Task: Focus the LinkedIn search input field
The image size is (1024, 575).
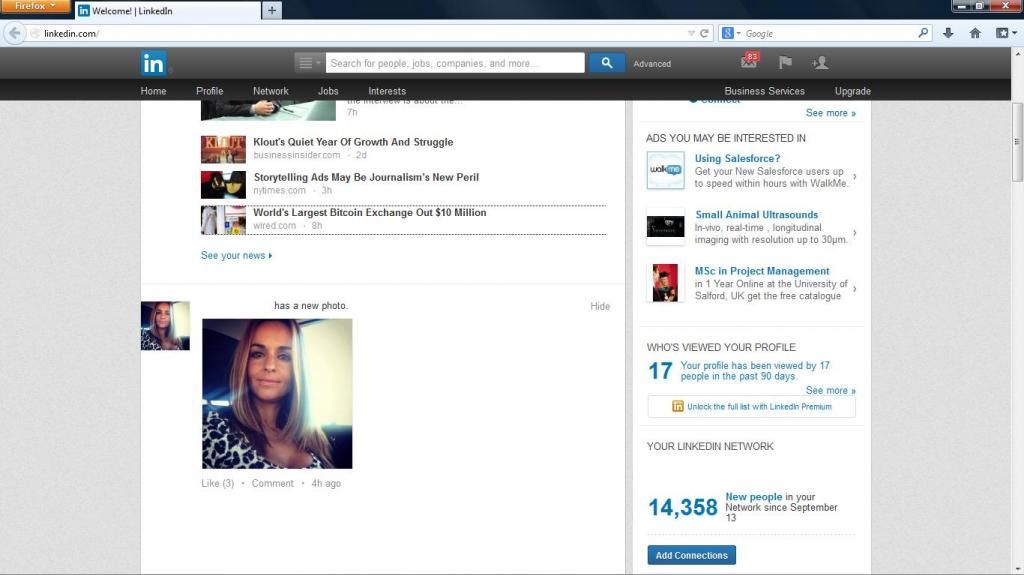Action: pos(455,63)
